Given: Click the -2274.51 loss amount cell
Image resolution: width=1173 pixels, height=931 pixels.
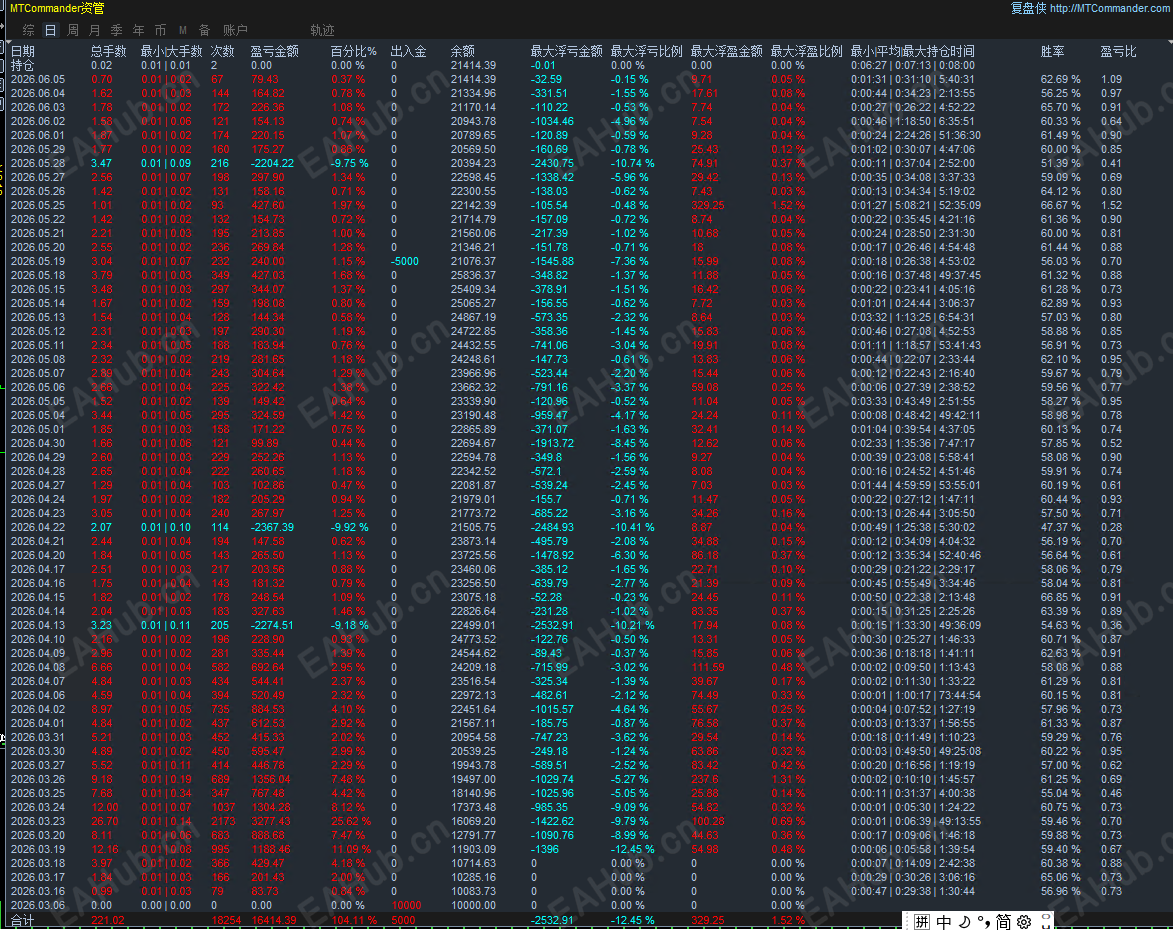Looking at the screenshot, I should point(272,625).
